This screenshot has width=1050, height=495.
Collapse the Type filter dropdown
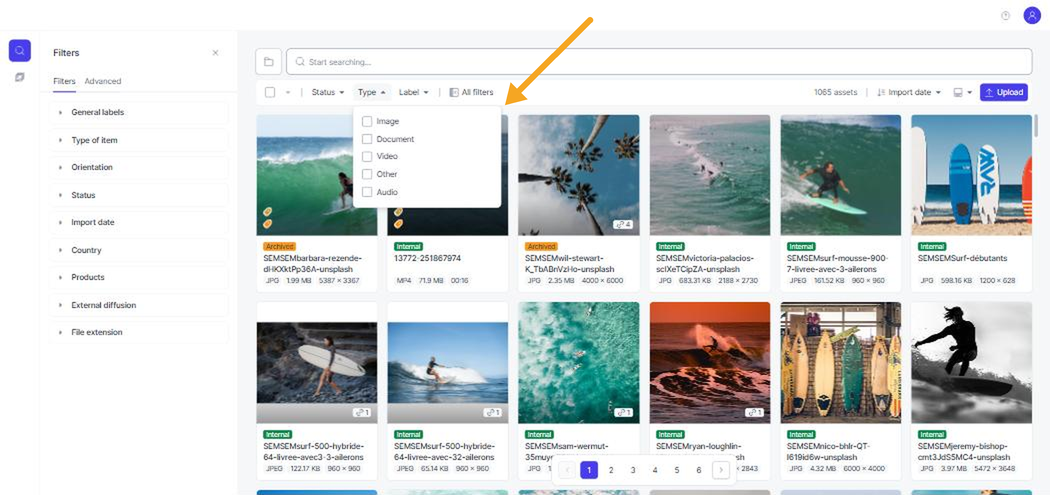[x=372, y=92]
